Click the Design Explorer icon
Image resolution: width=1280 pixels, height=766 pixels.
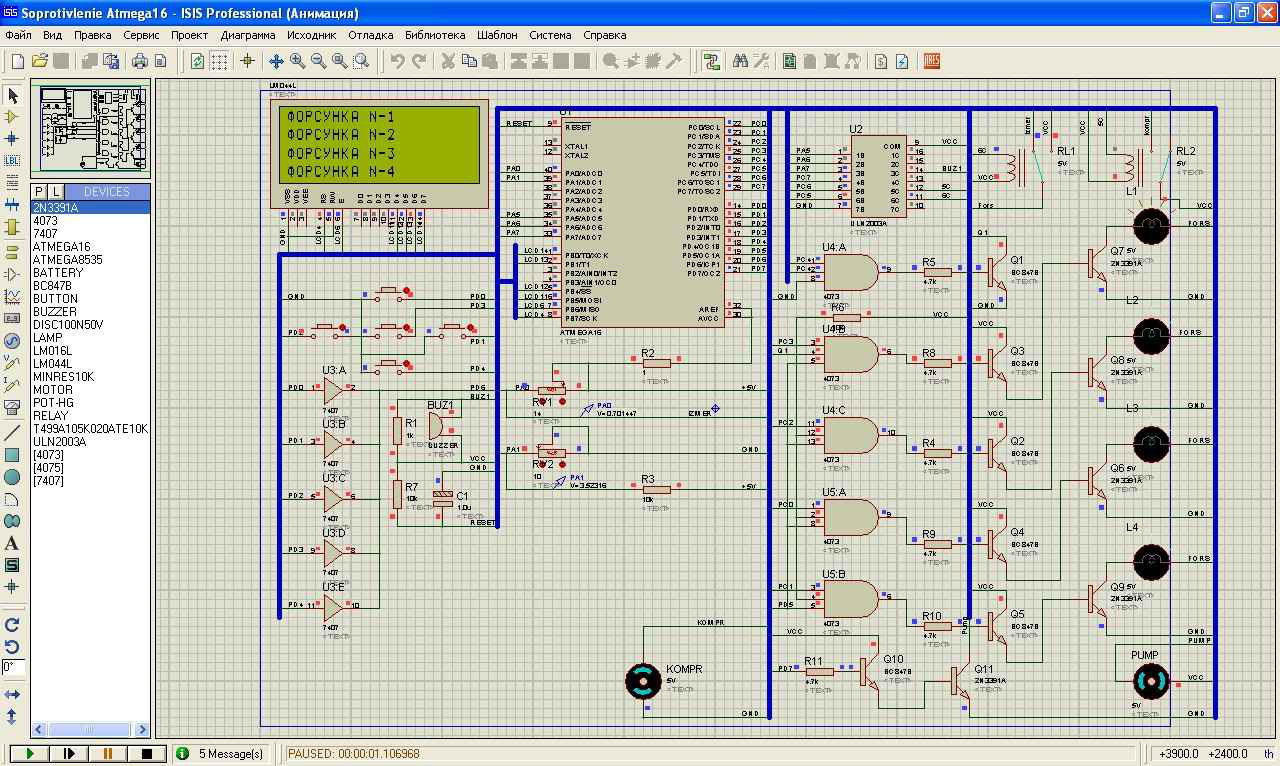[x=790, y=61]
